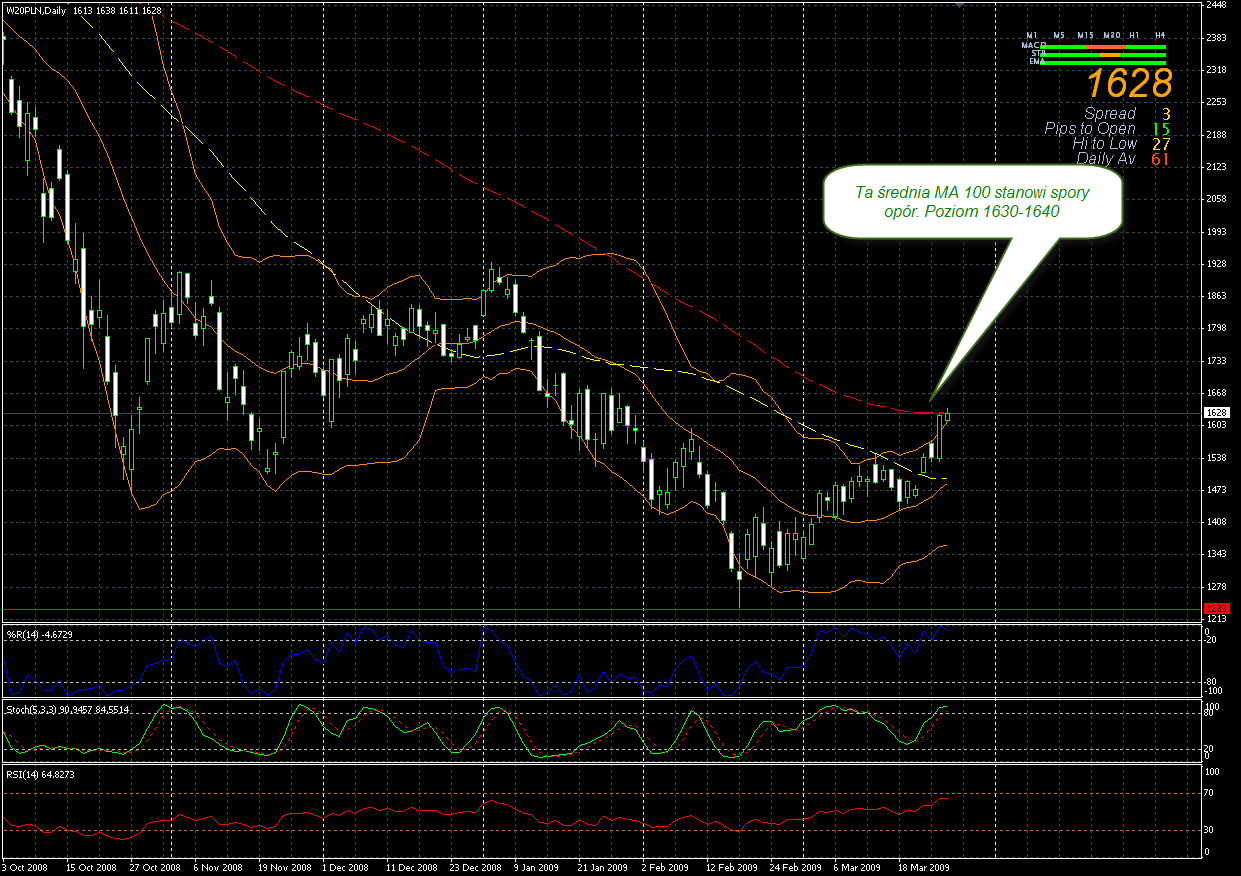Click the Spread label
Viewport: 1241px width, 876px height.
1110,113
